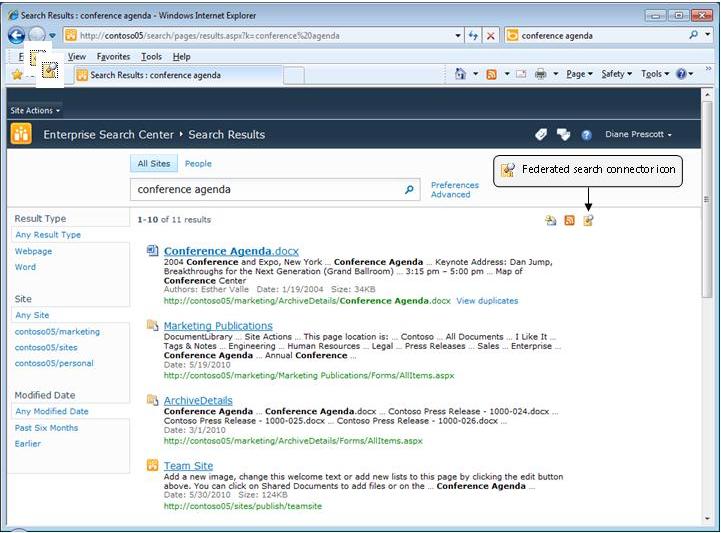Open the Tools dropdown in the command bar

pos(655,74)
